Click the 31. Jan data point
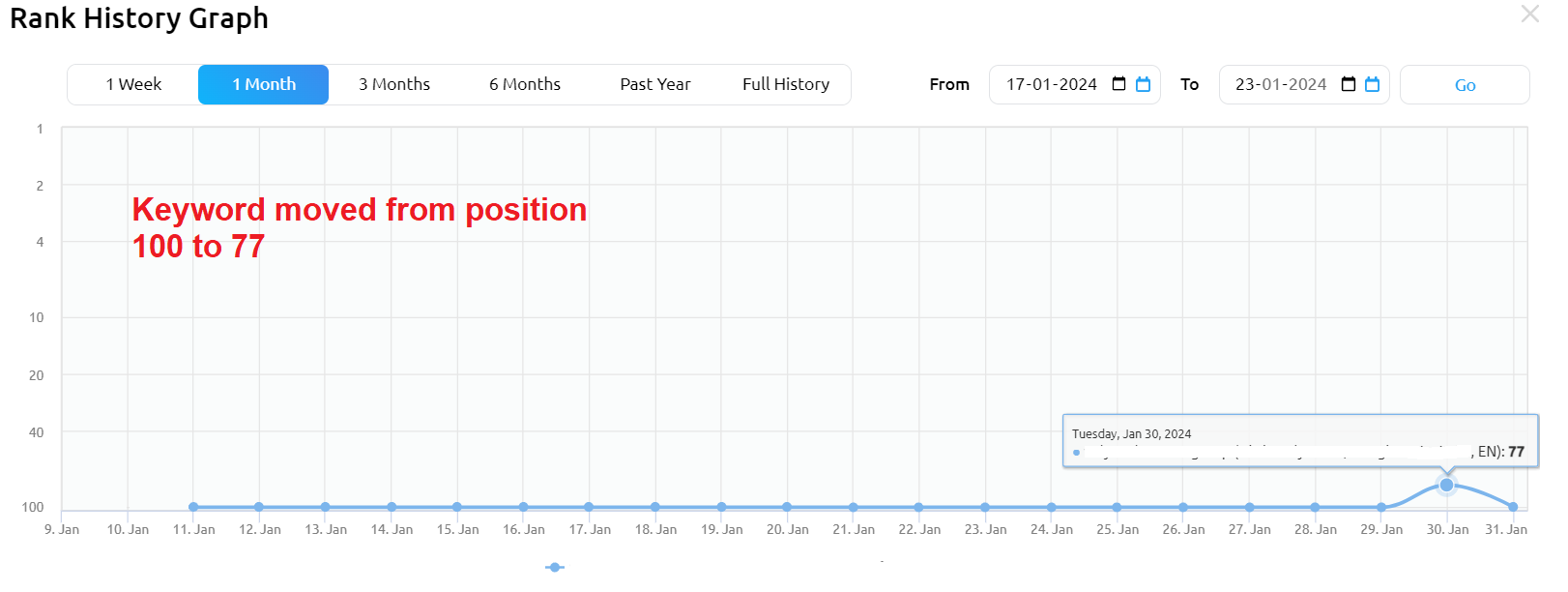 pos(1513,507)
